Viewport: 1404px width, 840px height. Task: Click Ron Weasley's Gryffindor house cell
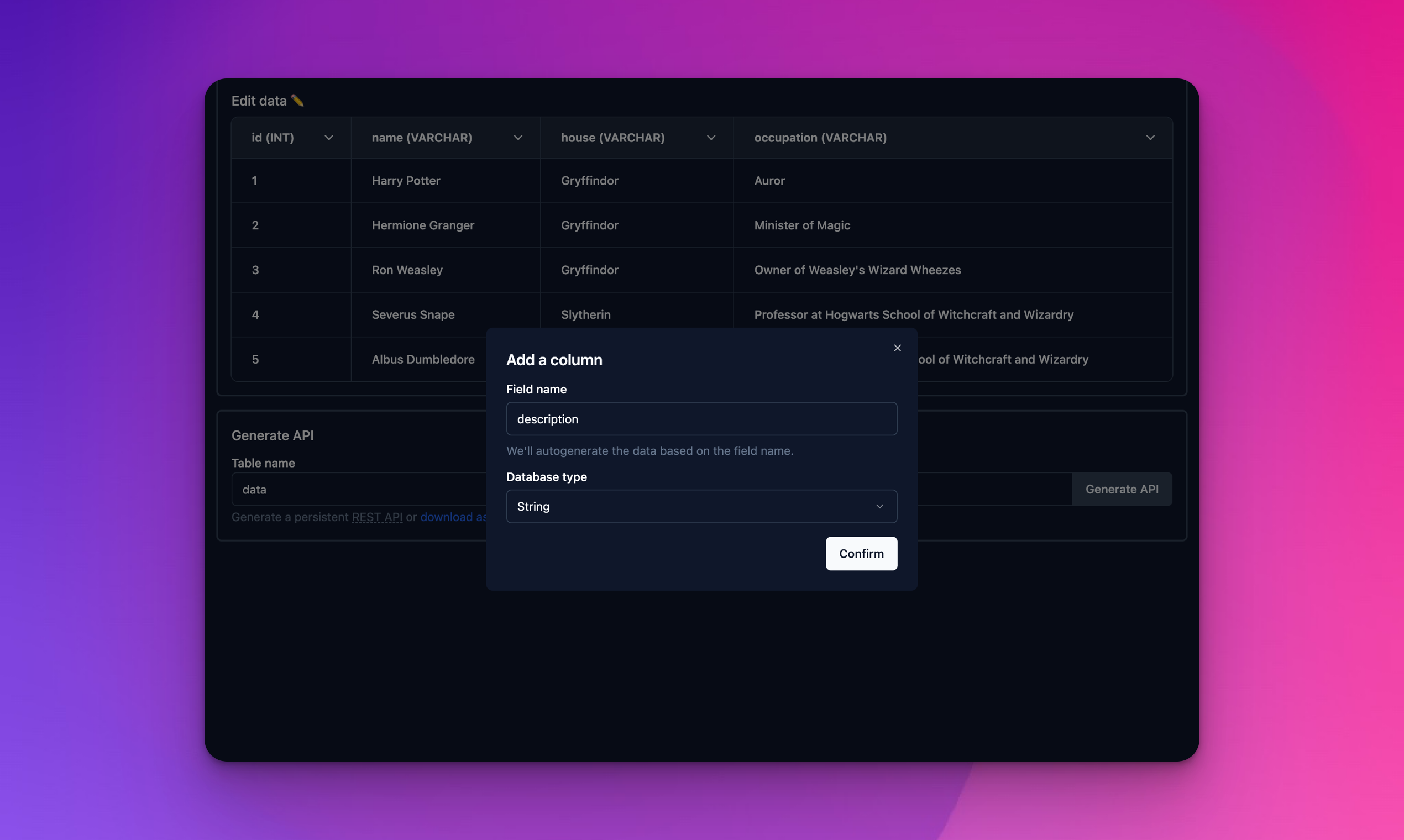(x=637, y=270)
